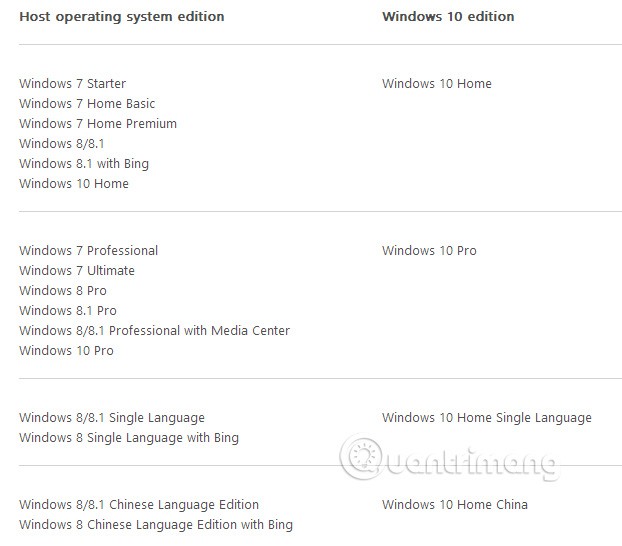Click the Windows 10 Home China text
The height and width of the screenshot is (546, 622).
[x=454, y=505]
